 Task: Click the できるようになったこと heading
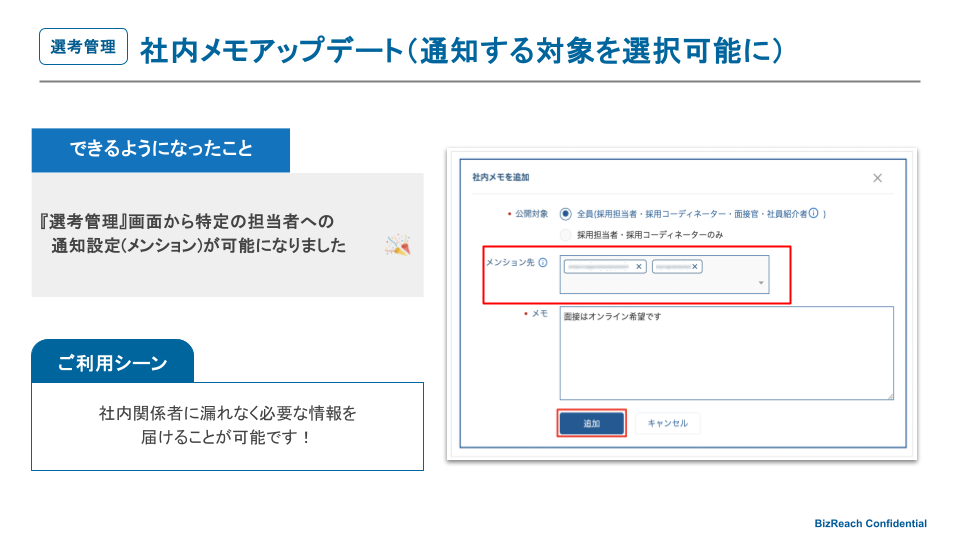(x=161, y=149)
